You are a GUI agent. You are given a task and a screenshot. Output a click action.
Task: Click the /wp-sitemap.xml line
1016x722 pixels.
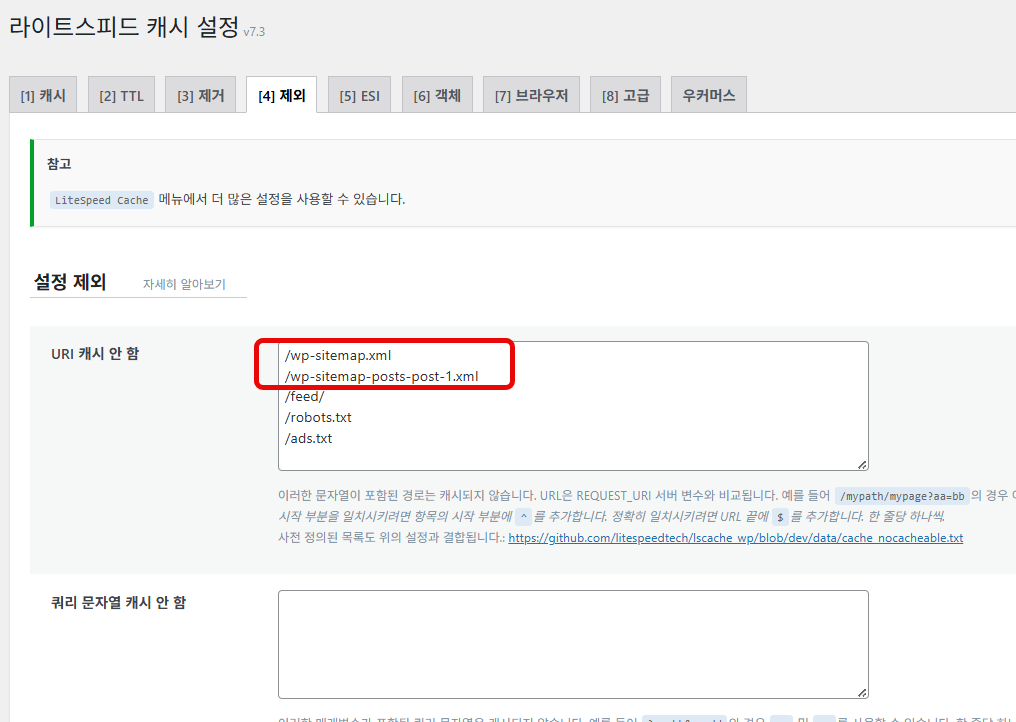(338, 355)
